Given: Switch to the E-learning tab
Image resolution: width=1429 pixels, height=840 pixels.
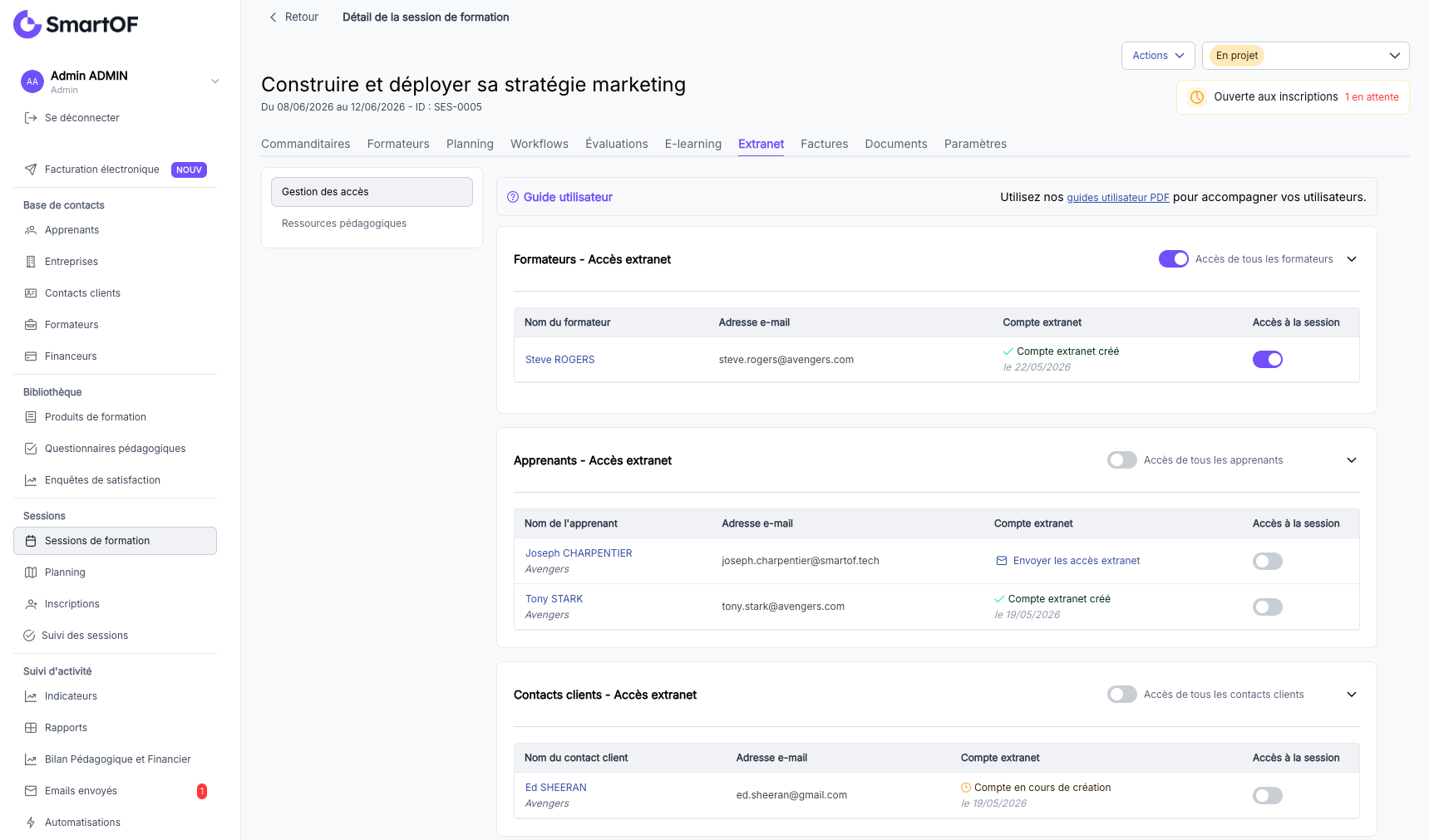Looking at the screenshot, I should 693,144.
